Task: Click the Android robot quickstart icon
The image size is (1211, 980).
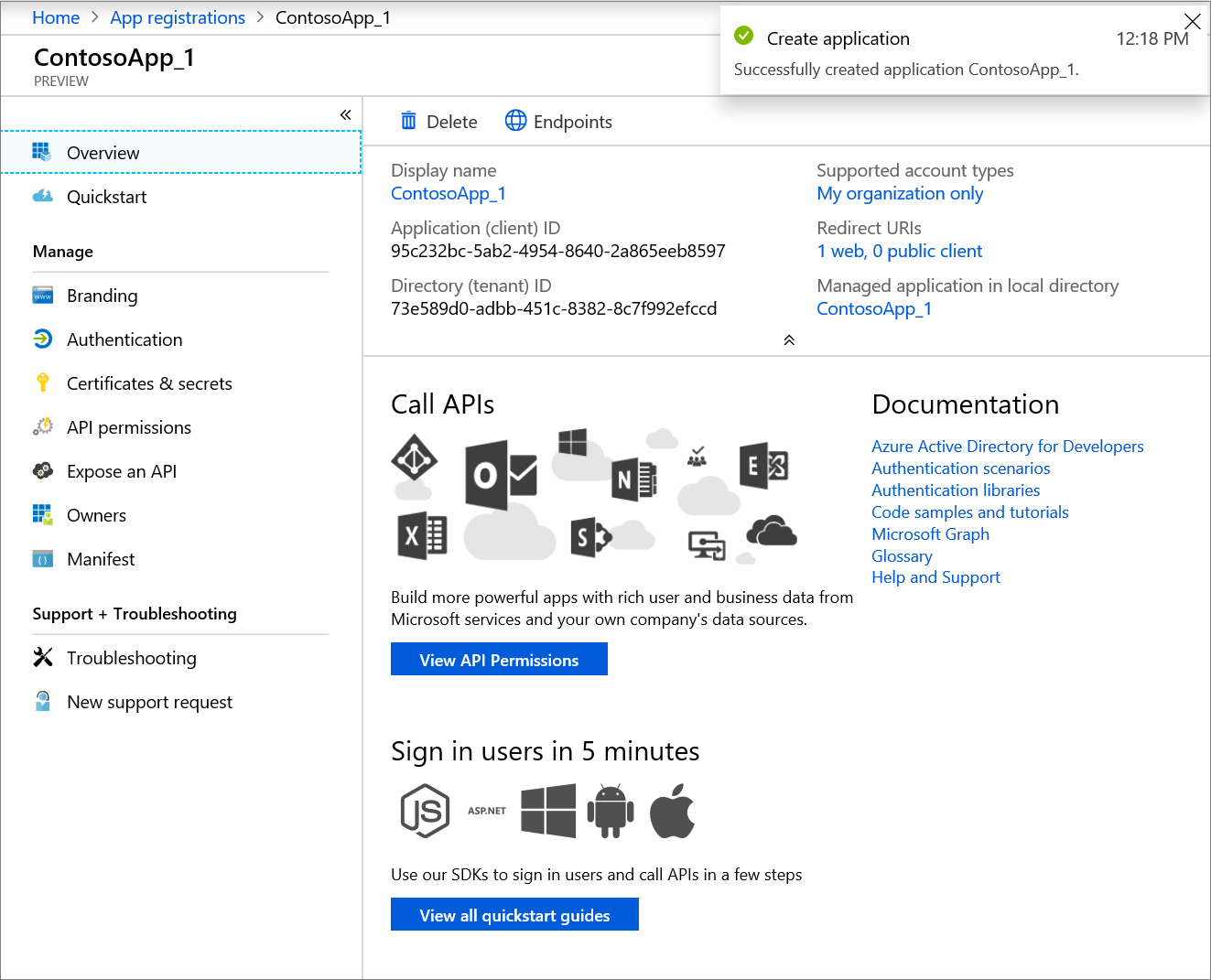Action: click(x=611, y=811)
